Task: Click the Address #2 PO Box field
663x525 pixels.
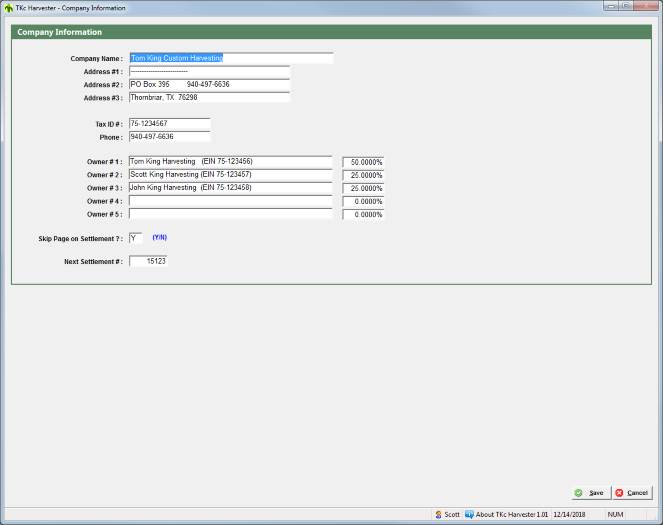Action: click(208, 85)
